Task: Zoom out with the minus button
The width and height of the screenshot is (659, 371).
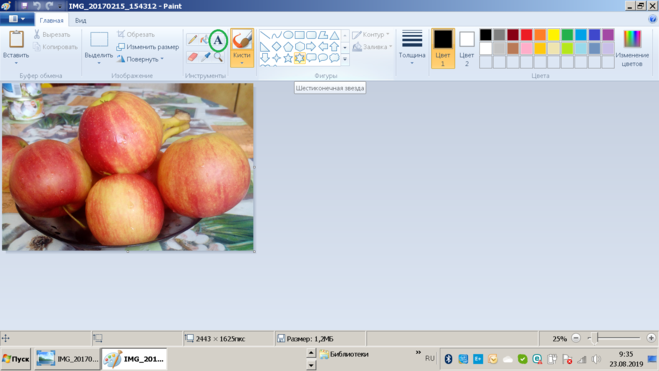Action: [576, 338]
